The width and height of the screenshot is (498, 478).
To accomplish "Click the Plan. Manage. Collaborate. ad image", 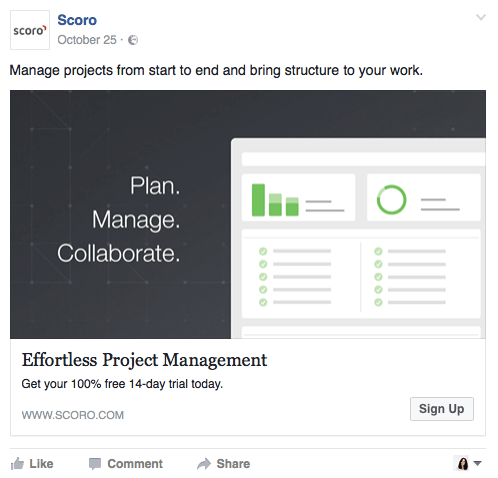I will pos(248,214).
